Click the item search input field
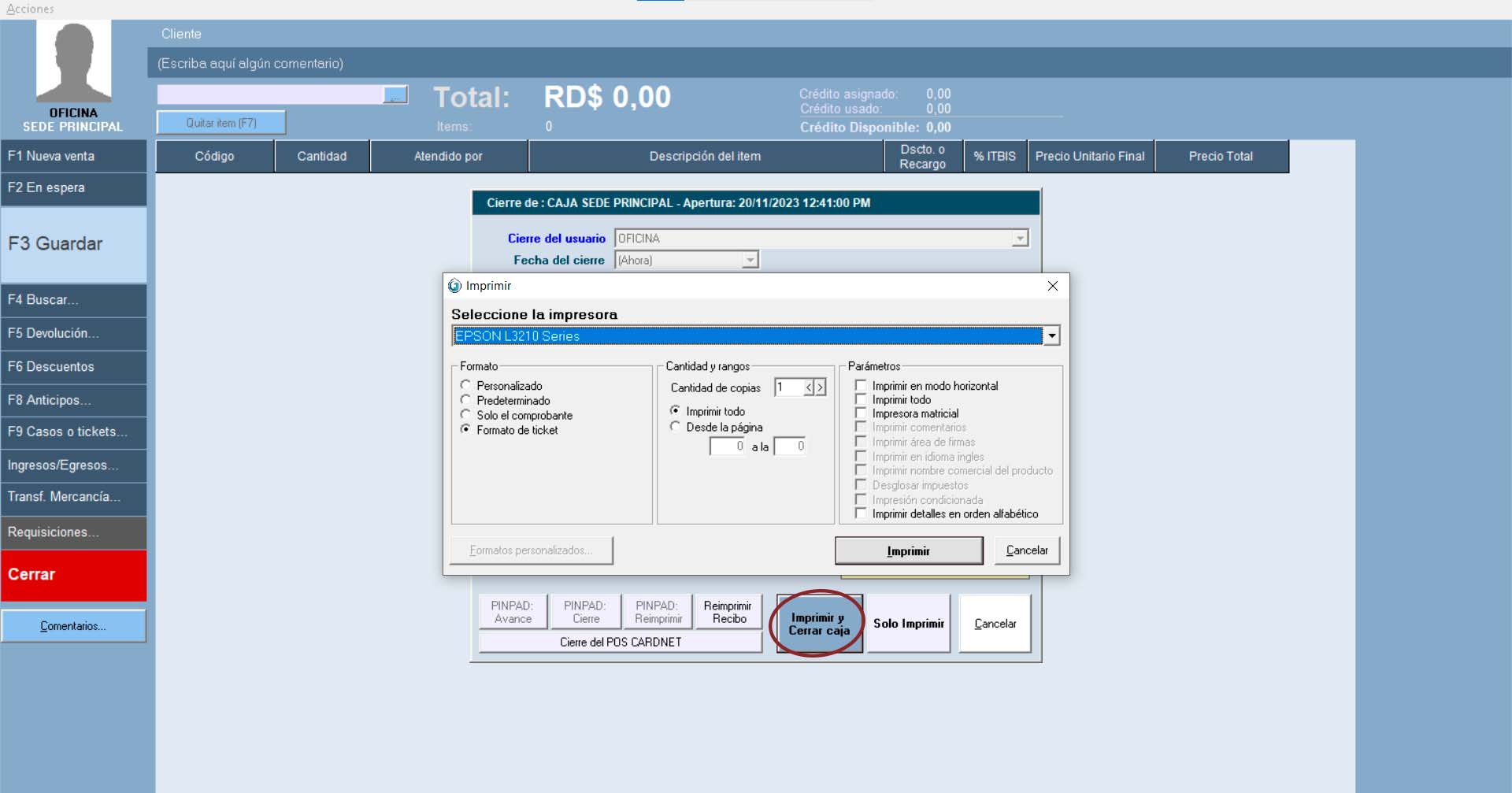The width and height of the screenshot is (1512, 793). point(270,95)
